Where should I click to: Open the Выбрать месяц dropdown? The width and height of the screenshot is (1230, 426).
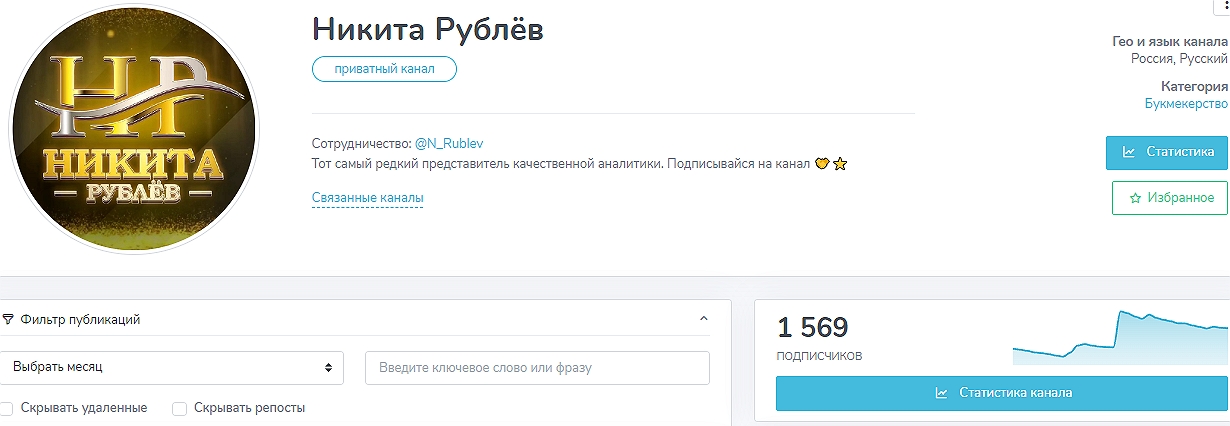(x=172, y=367)
